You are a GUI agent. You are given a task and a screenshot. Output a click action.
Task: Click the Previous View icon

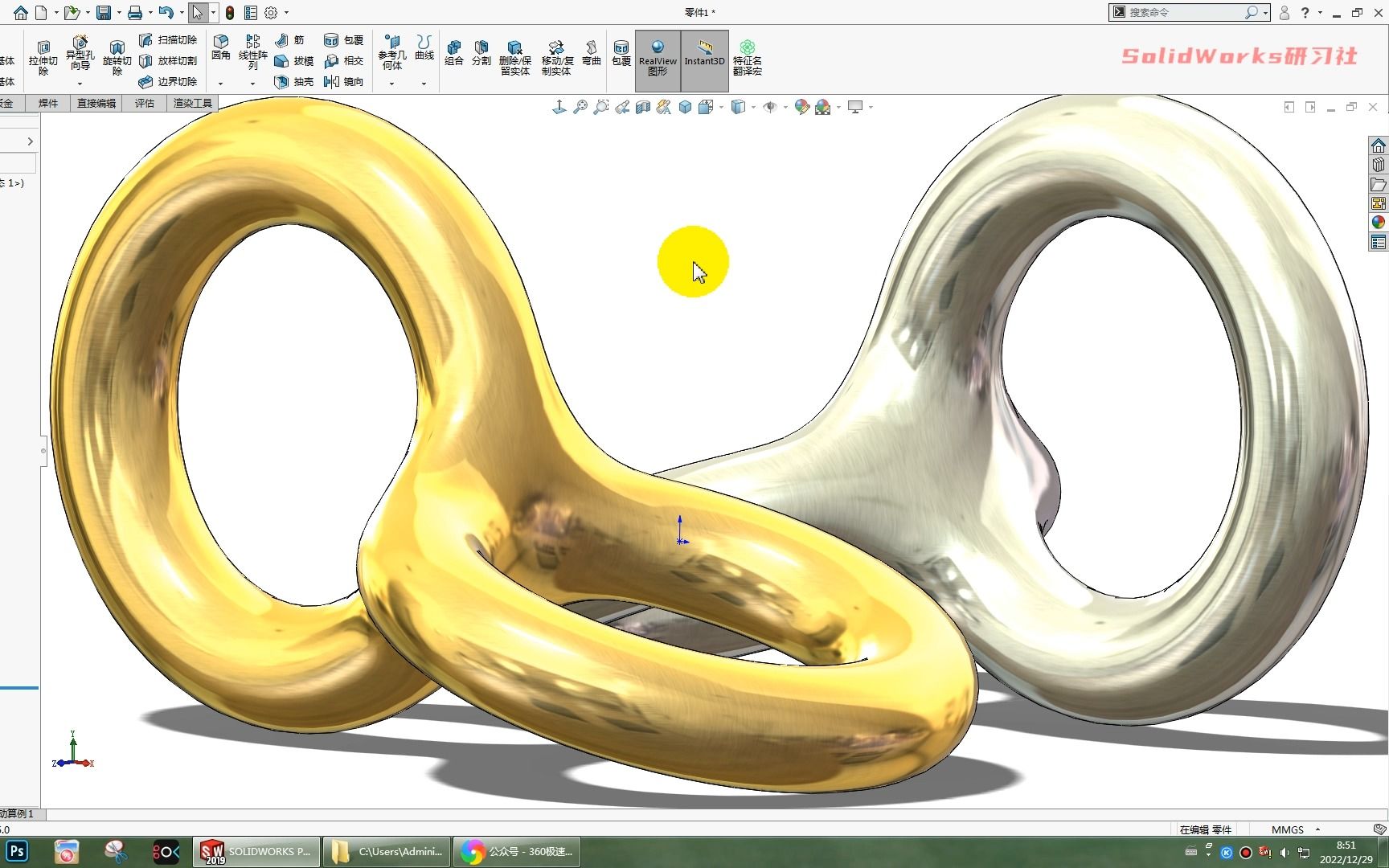pyautogui.click(x=622, y=107)
